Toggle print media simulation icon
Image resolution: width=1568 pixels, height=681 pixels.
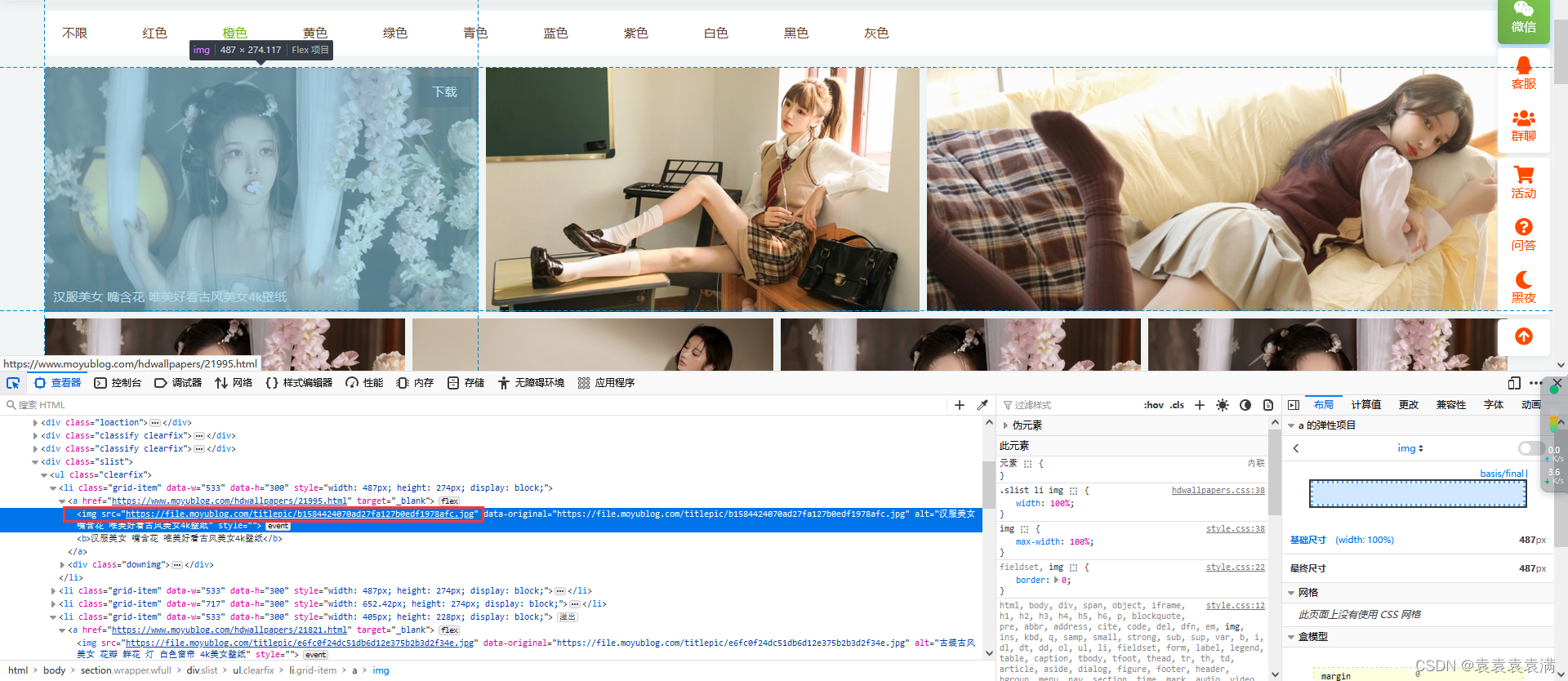pyautogui.click(x=1268, y=405)
